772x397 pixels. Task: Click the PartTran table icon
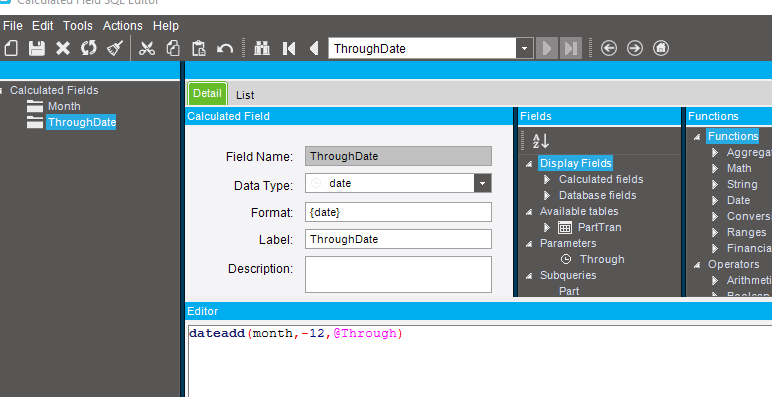coord(565,228)
